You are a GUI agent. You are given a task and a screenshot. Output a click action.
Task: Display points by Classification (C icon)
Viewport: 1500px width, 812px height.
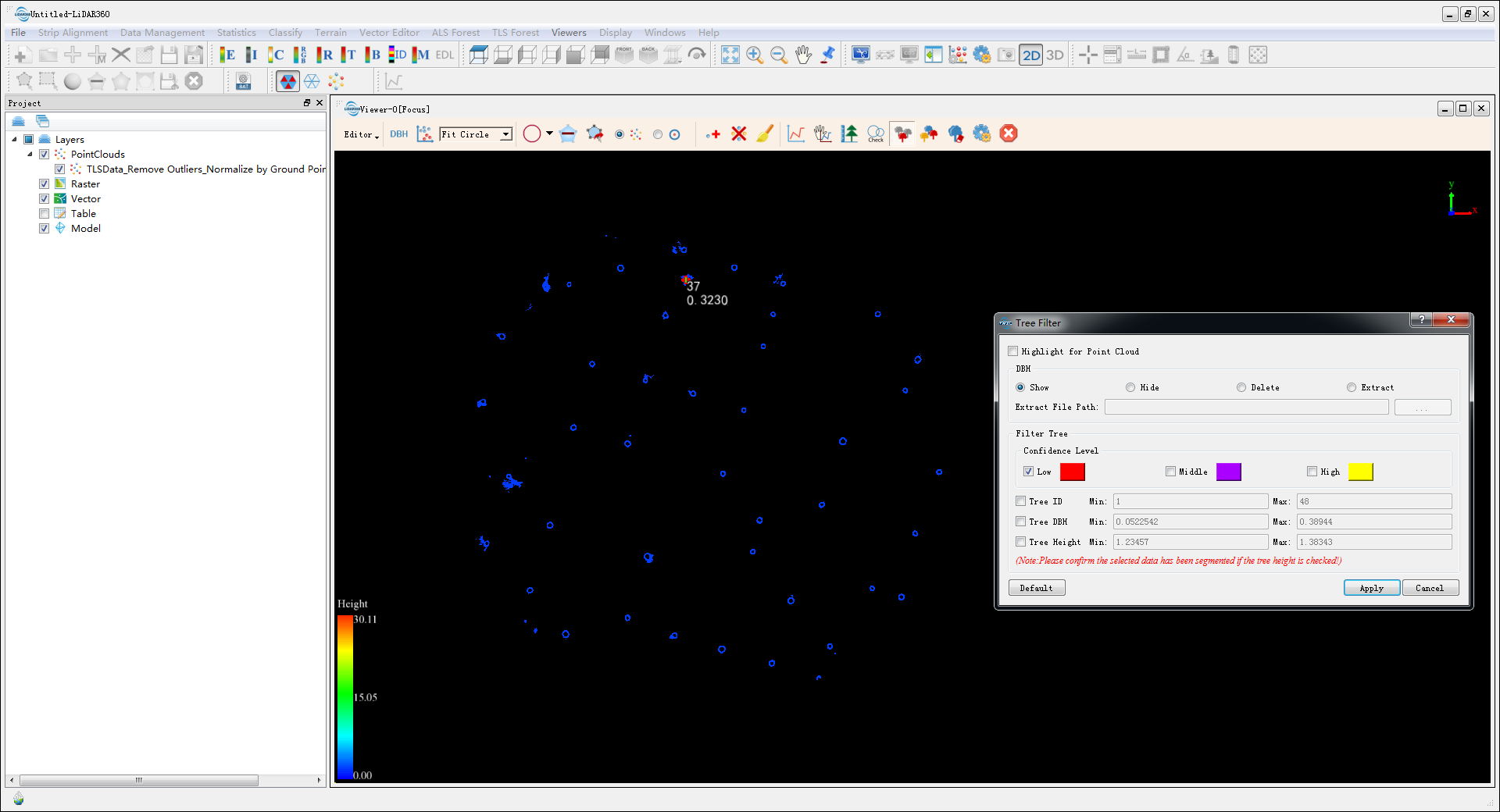276,55
